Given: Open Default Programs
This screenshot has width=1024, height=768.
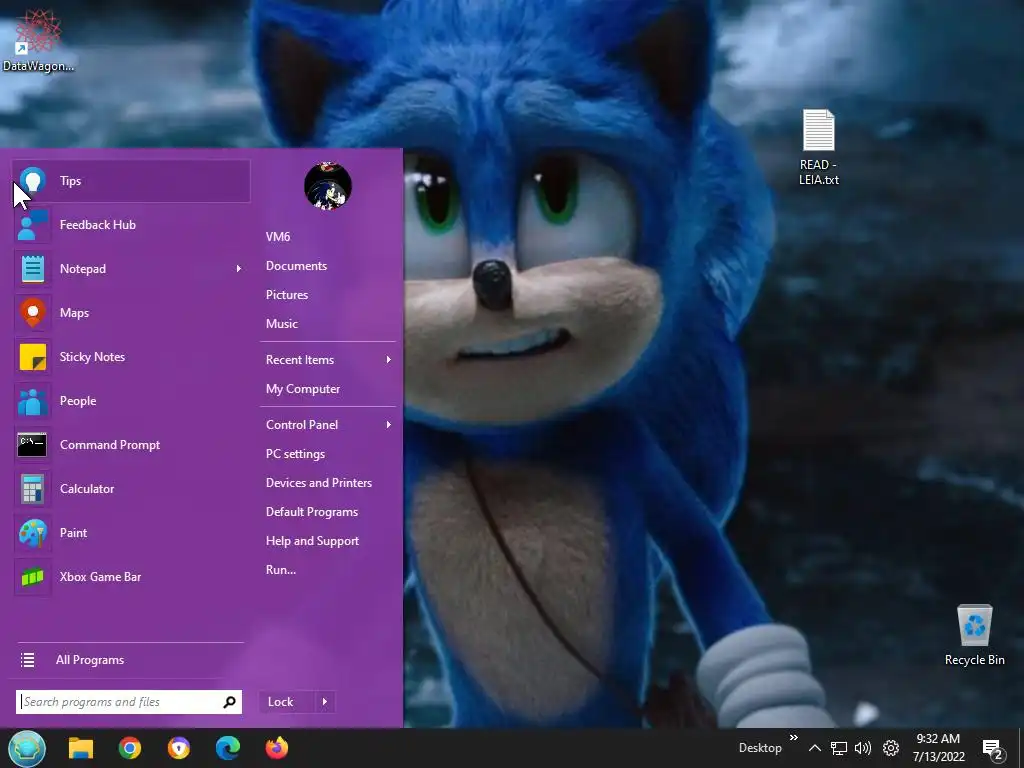Looking at the screenshot, I should [312, 512].
